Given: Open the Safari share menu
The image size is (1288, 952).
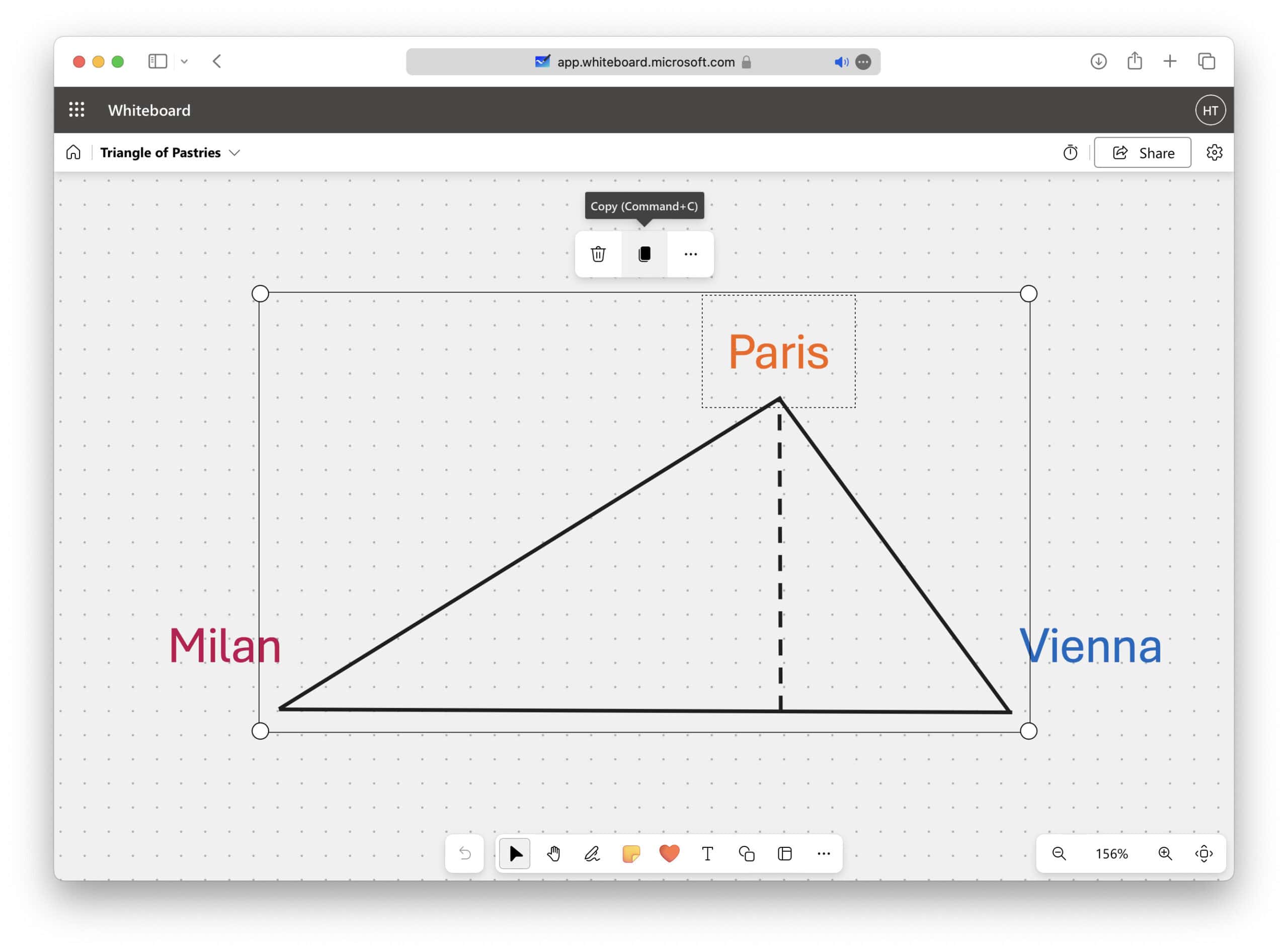Looking at the screenshot, I should tap(1134, 61).
